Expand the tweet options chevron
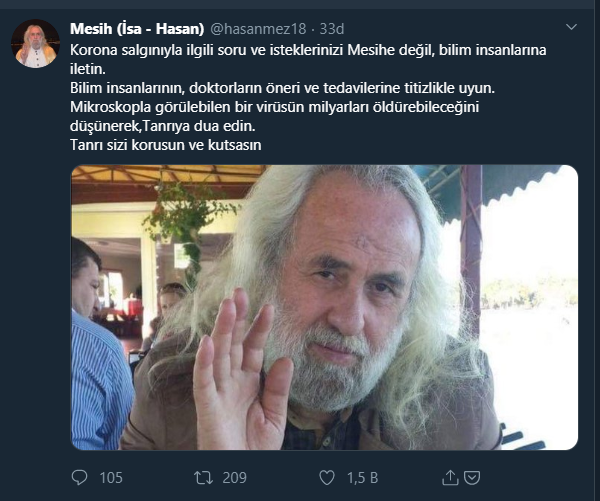This screenshot has width=600, height=501. tap(571, 27)
